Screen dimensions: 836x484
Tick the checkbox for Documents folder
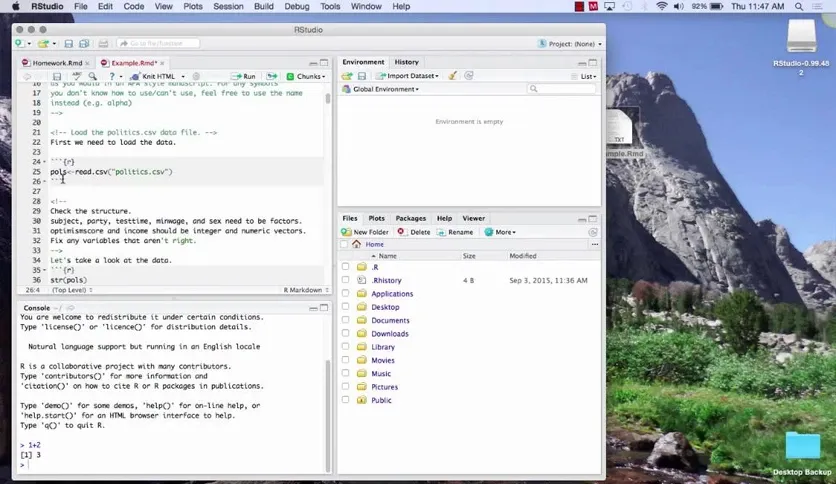point(345,320)
